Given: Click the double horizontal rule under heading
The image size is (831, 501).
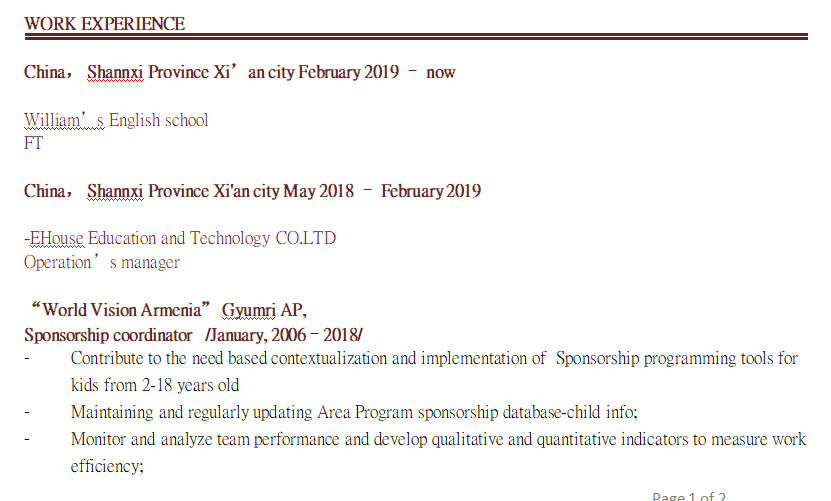Looking at the screenshot, I should tap(416, 37).
